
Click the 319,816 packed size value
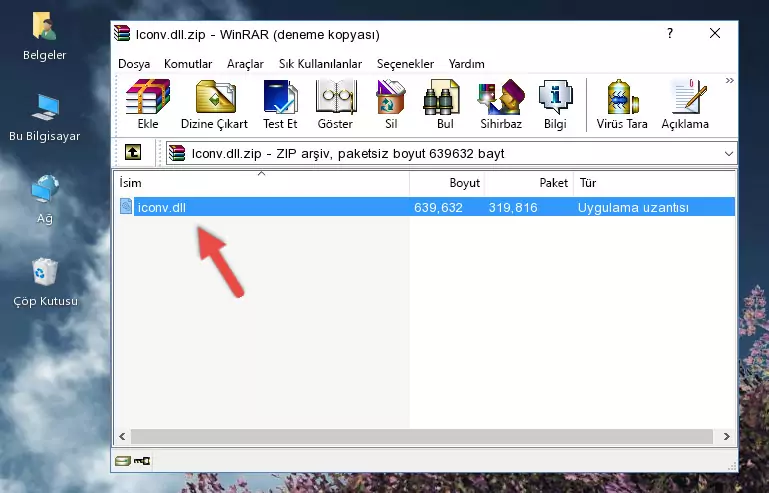click(x=513, y=208)
